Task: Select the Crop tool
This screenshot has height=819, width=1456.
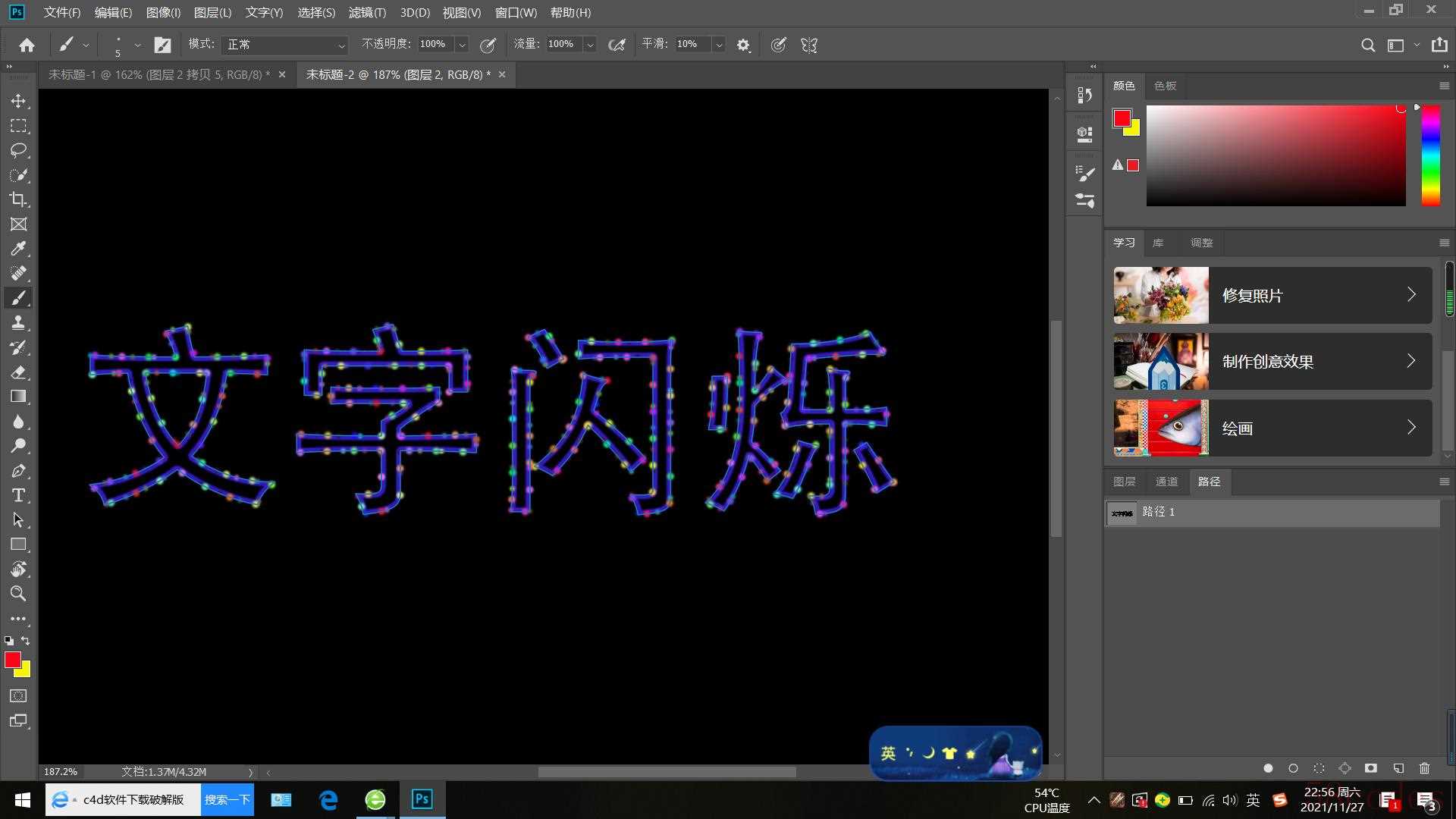Action: [18, 199]
